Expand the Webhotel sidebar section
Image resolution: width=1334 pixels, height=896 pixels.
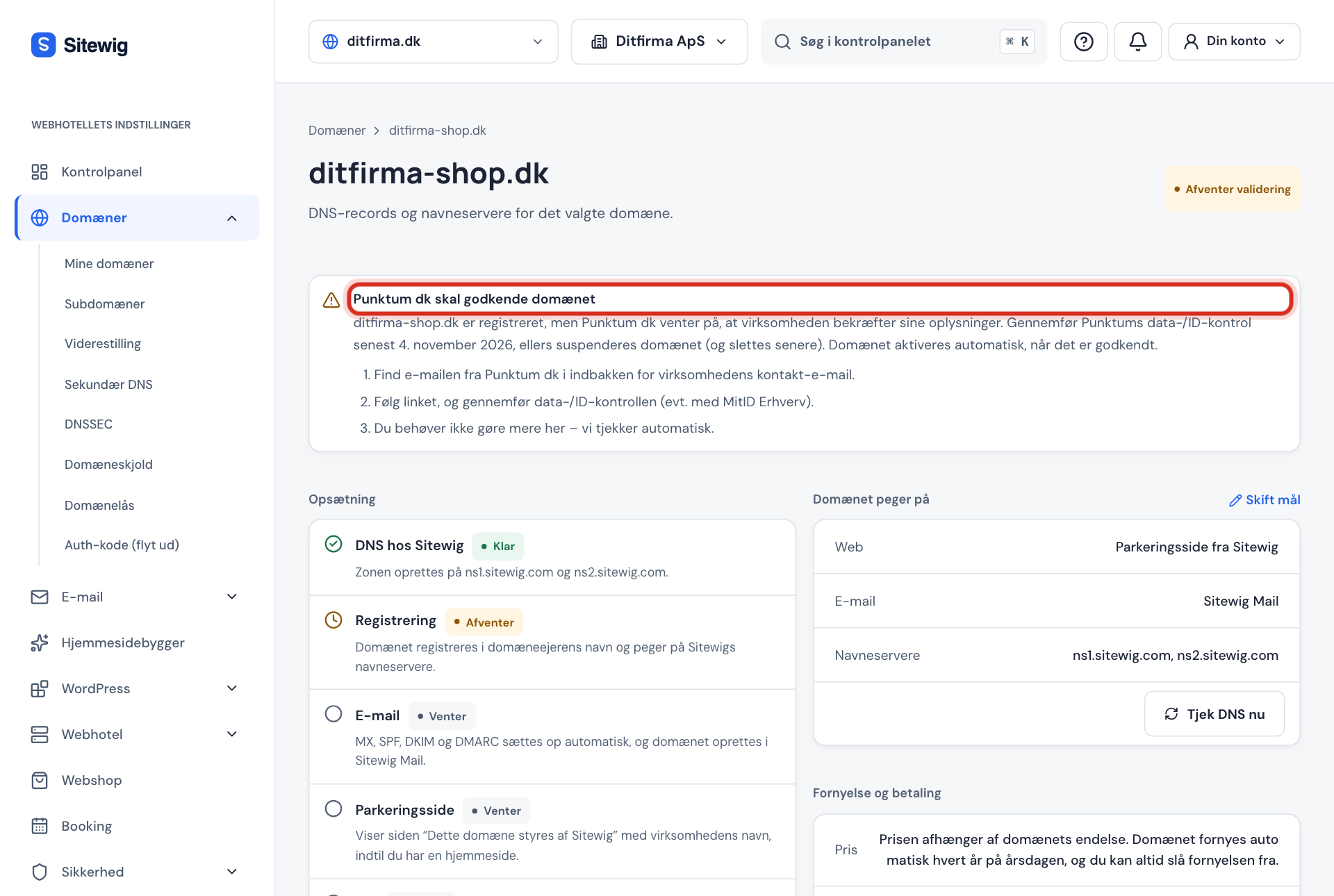tap(232, 734)
